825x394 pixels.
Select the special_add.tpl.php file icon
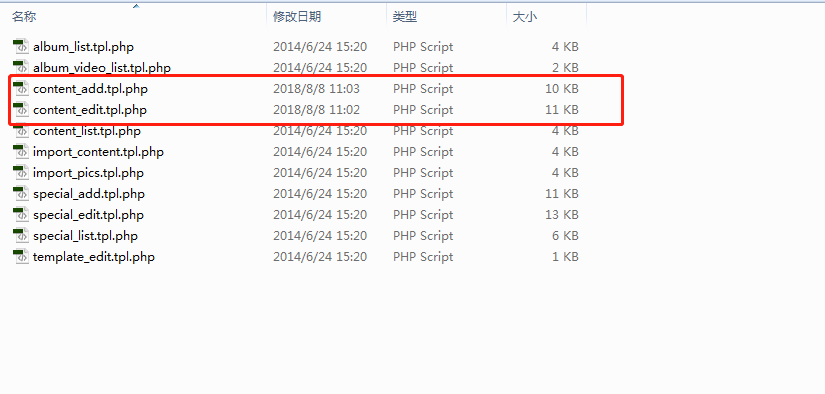[21, 194]
